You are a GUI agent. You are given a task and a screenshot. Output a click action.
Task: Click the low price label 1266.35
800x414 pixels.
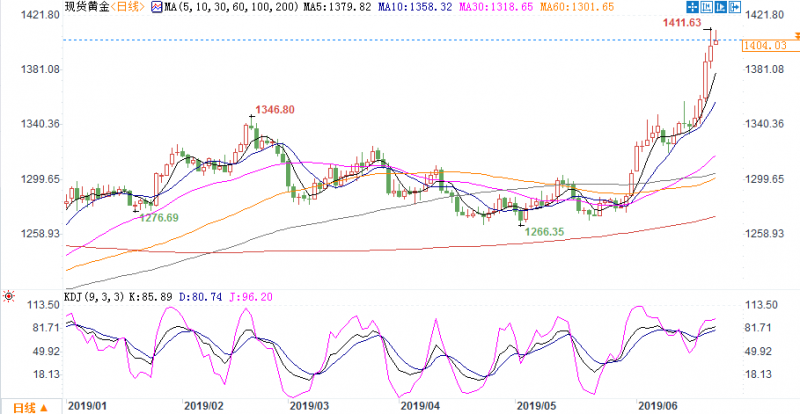(x=544, y=231)
